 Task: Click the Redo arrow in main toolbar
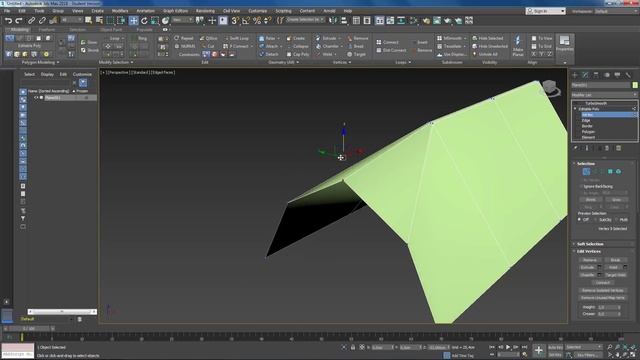click(19, 20)
